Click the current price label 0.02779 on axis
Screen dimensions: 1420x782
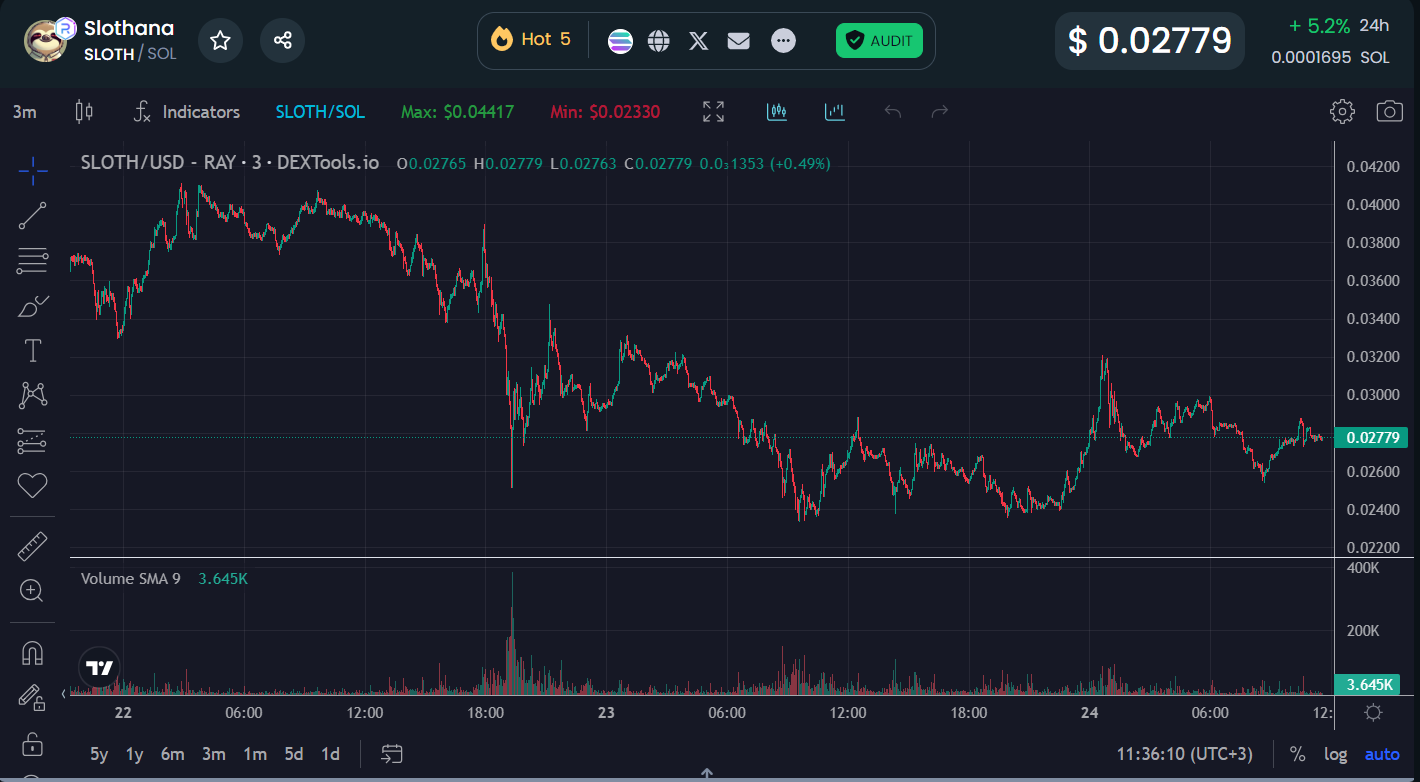click(x=1371, y=437)
